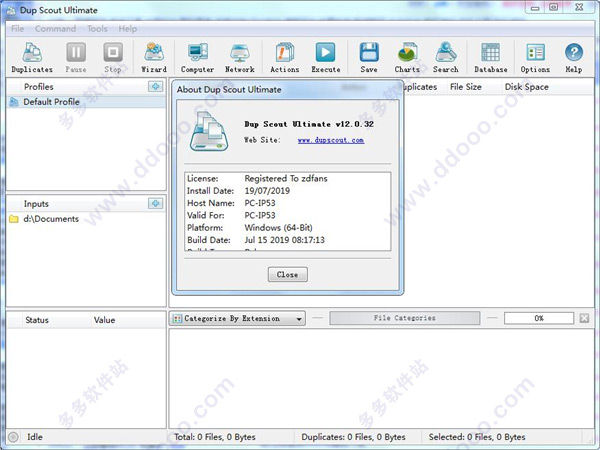This screenshot has width=600, height=450.
Task: Open the Duplicates toolbar tool
Action: pos(32,58)
